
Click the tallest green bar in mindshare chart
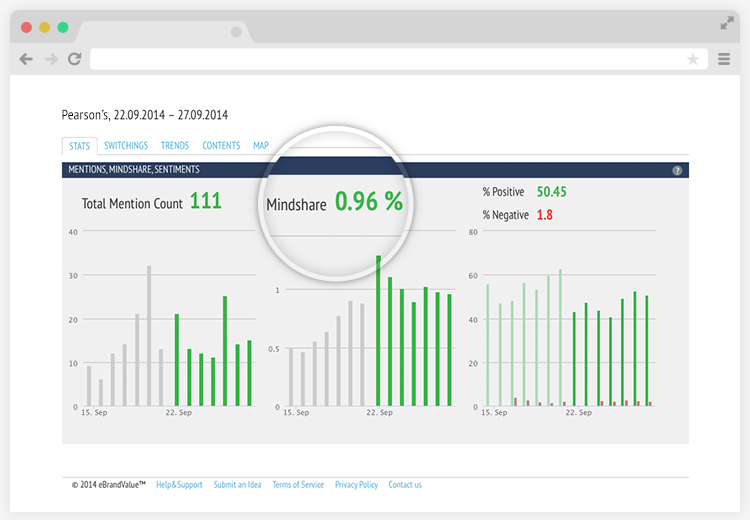pyautogui.click(x=378, y=331)
